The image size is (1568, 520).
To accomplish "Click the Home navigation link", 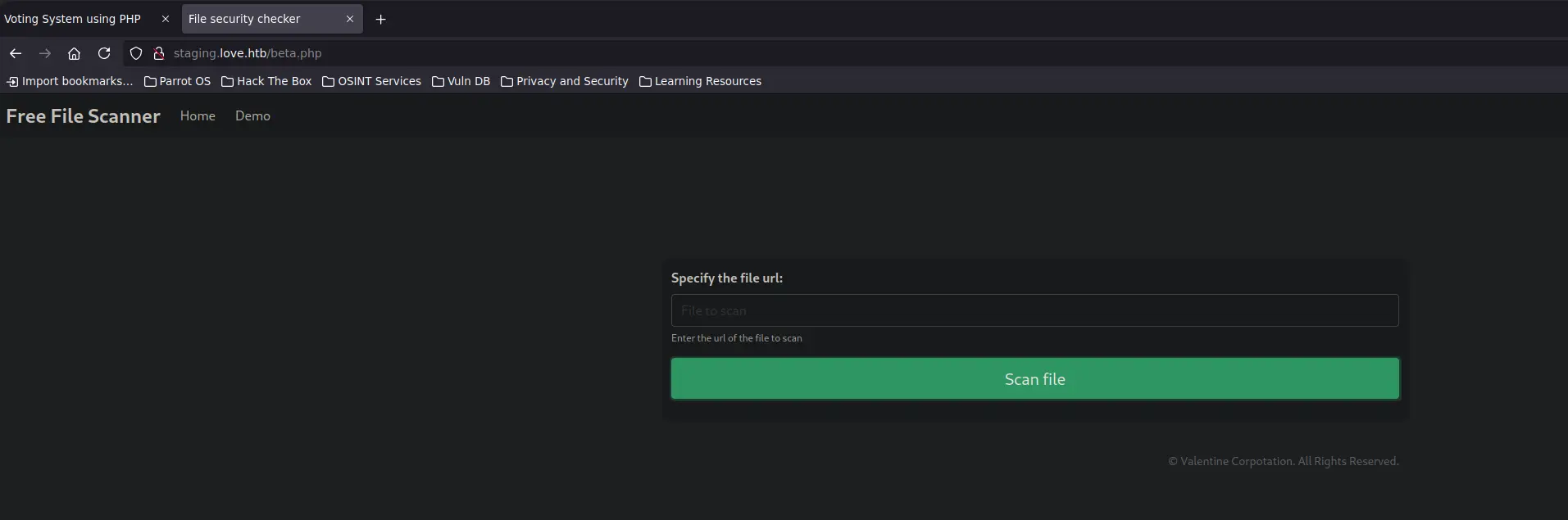I will pyautogui.click(x=198, y=116).
